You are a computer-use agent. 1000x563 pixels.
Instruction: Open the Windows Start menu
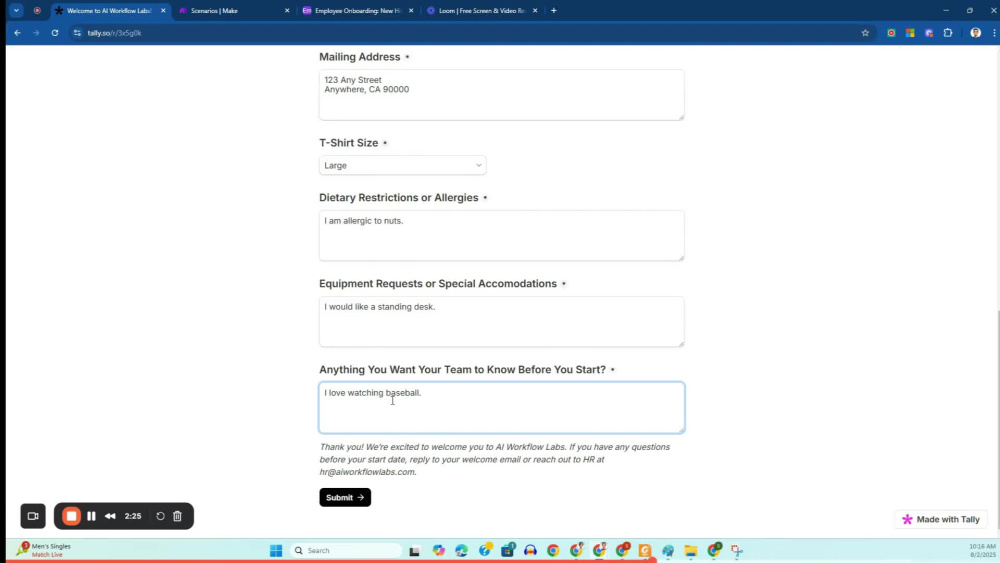tap(276, 550)
